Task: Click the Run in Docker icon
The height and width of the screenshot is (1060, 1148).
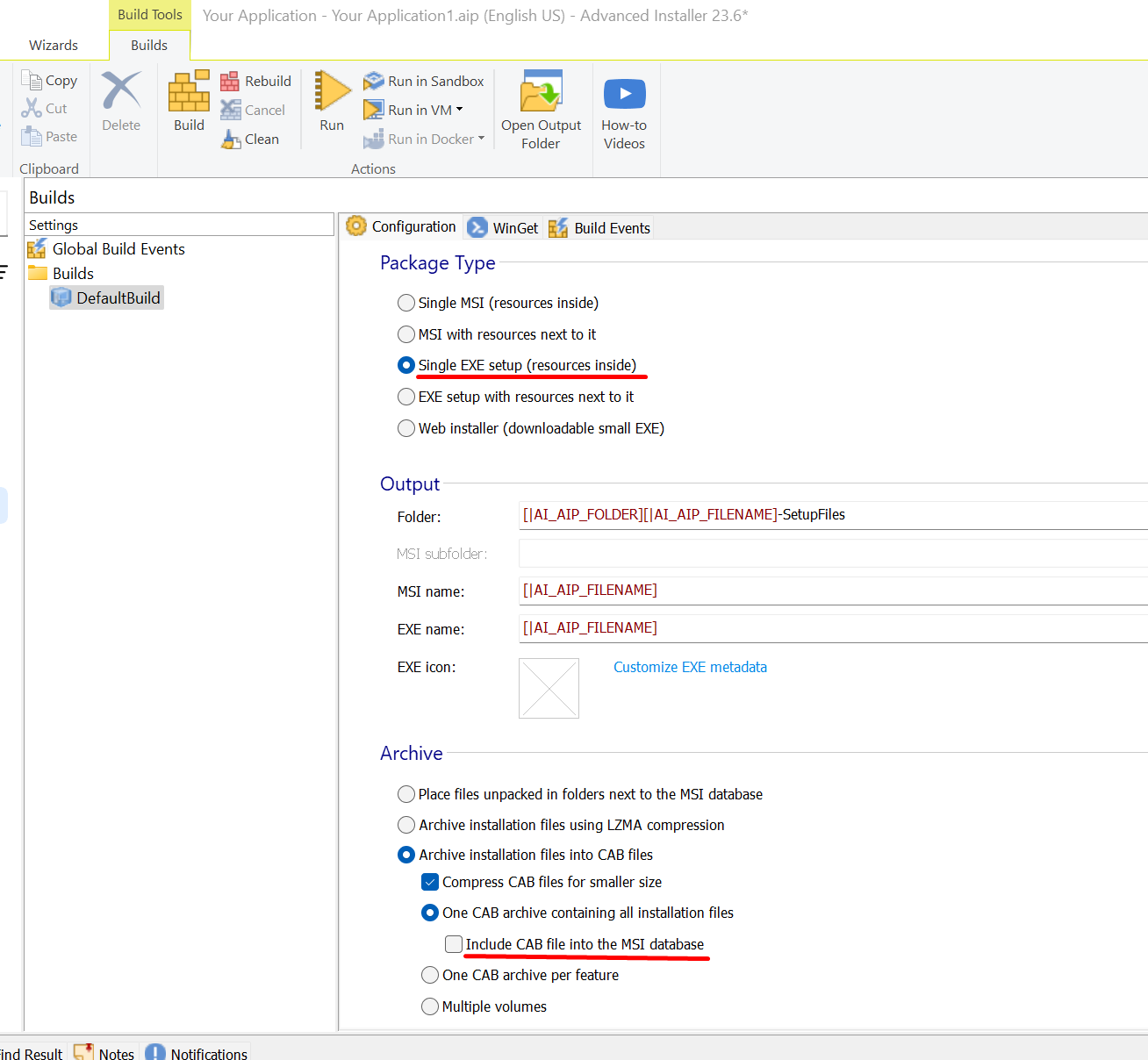Action: click(374, 140)
